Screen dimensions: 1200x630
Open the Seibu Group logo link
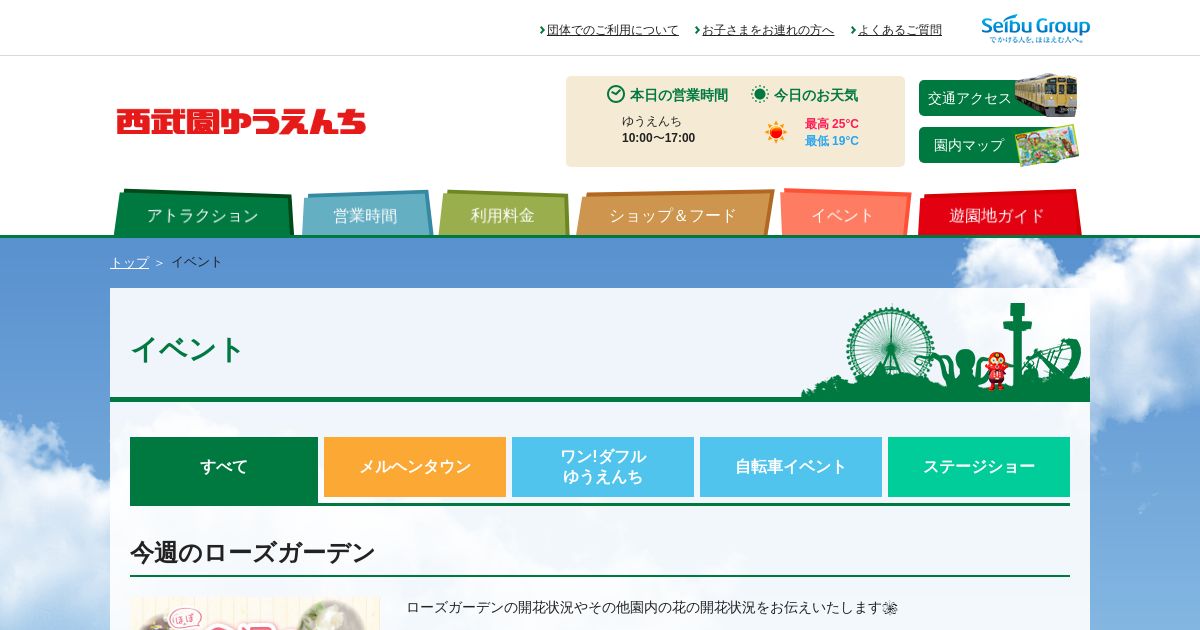pyautogui.click(x=1035, y=29)
